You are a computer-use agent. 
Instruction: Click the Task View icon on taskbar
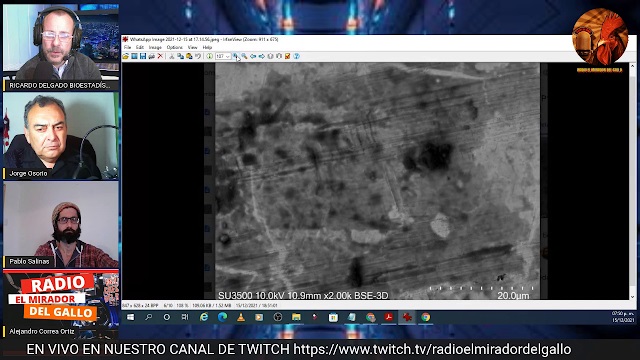point(185,317)
